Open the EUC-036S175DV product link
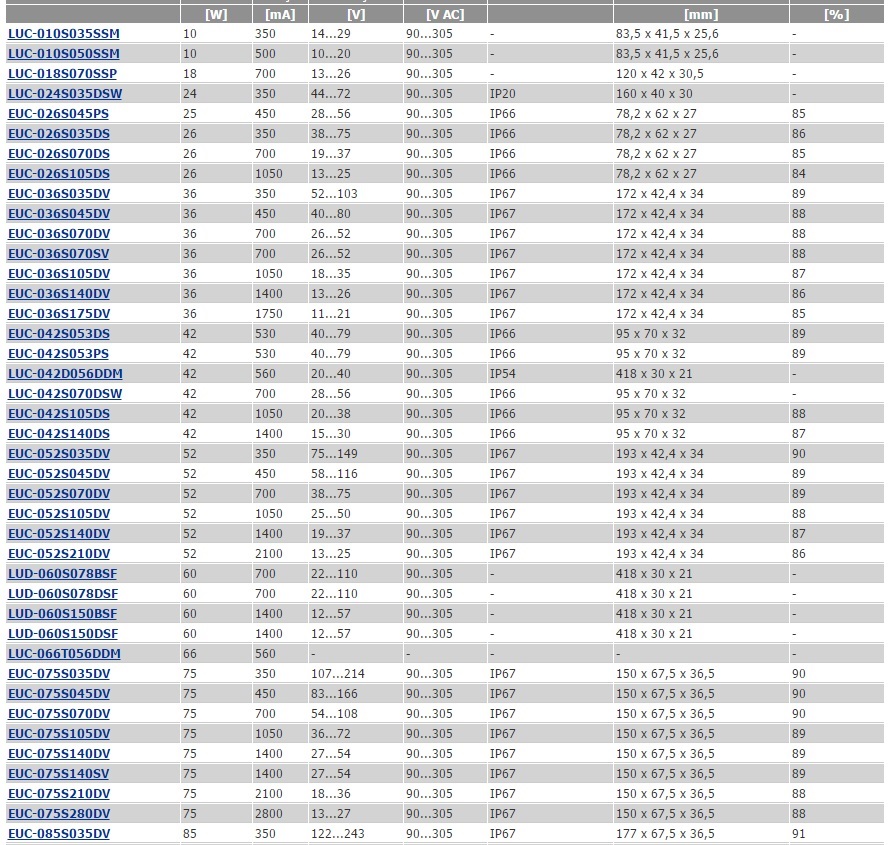The width and height of the screenshot is (889, 845). (59, 314)
